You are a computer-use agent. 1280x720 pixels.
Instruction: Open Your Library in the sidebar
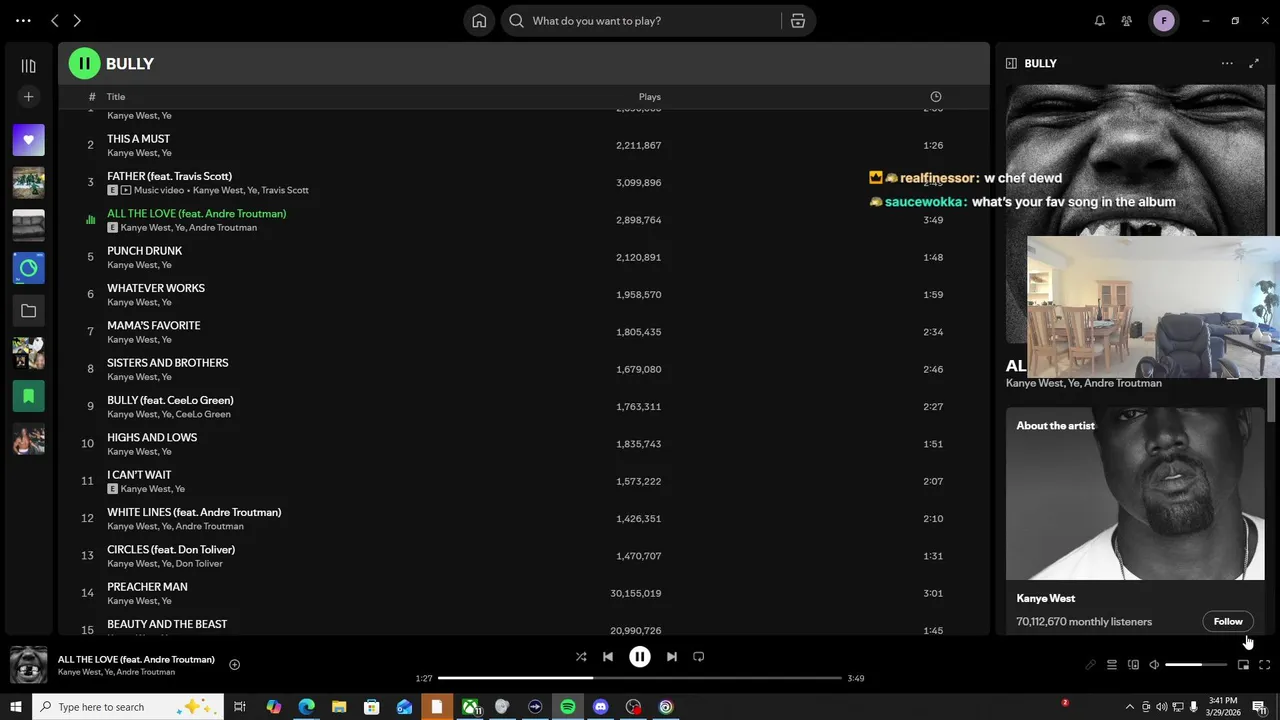[28, 66]
